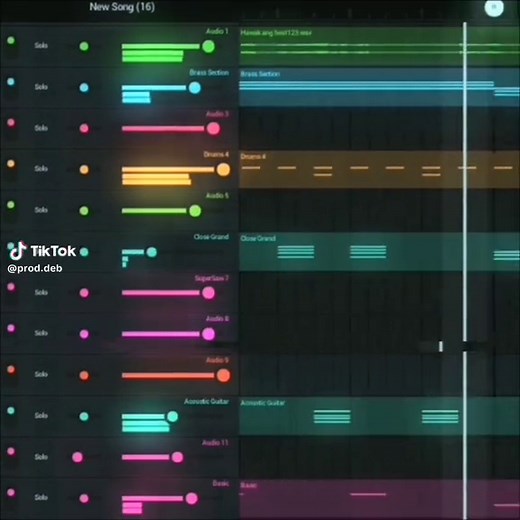Click the Audio 3 pan knob

click(x=84, y=128)
